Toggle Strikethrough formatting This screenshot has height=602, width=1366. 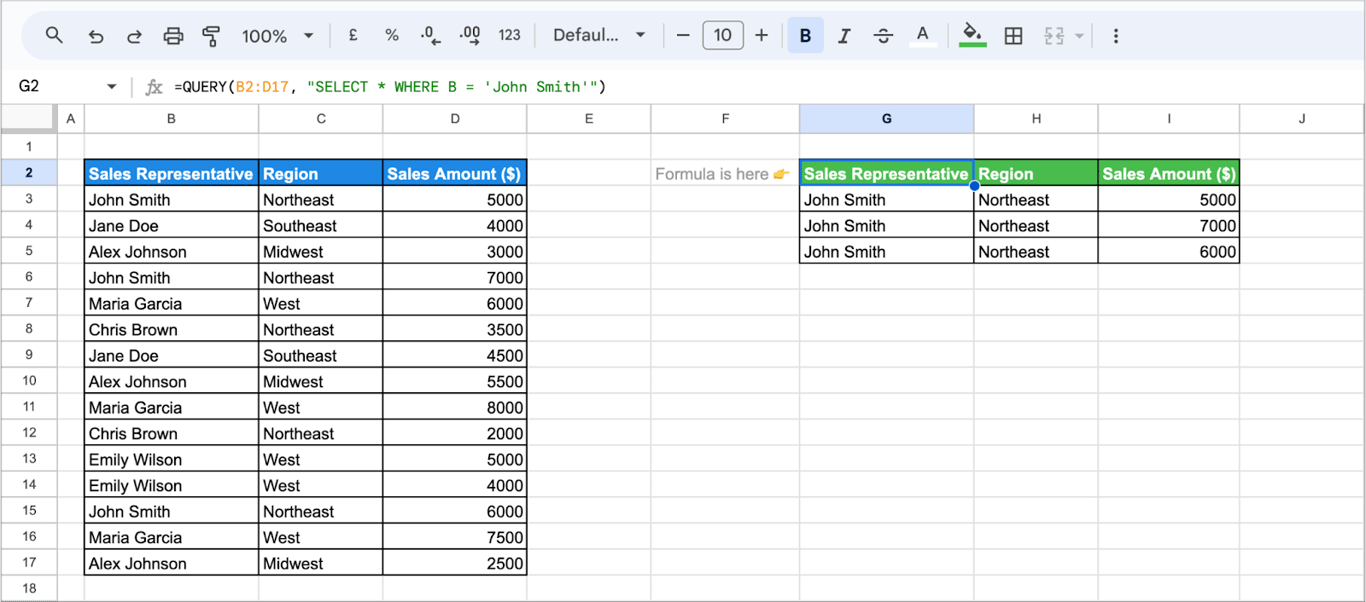883,36
